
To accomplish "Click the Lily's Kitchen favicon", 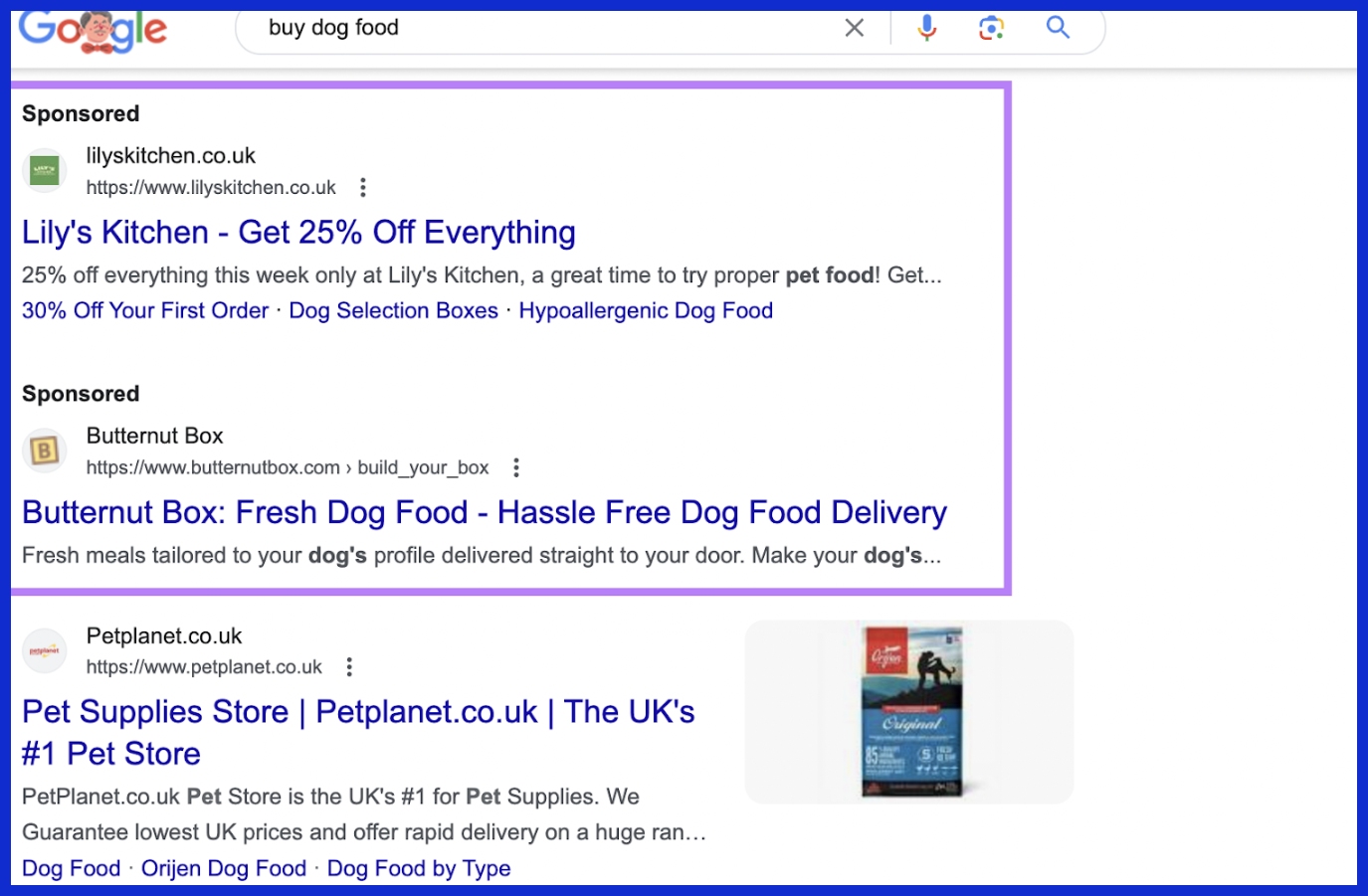I will pos(44,169).
